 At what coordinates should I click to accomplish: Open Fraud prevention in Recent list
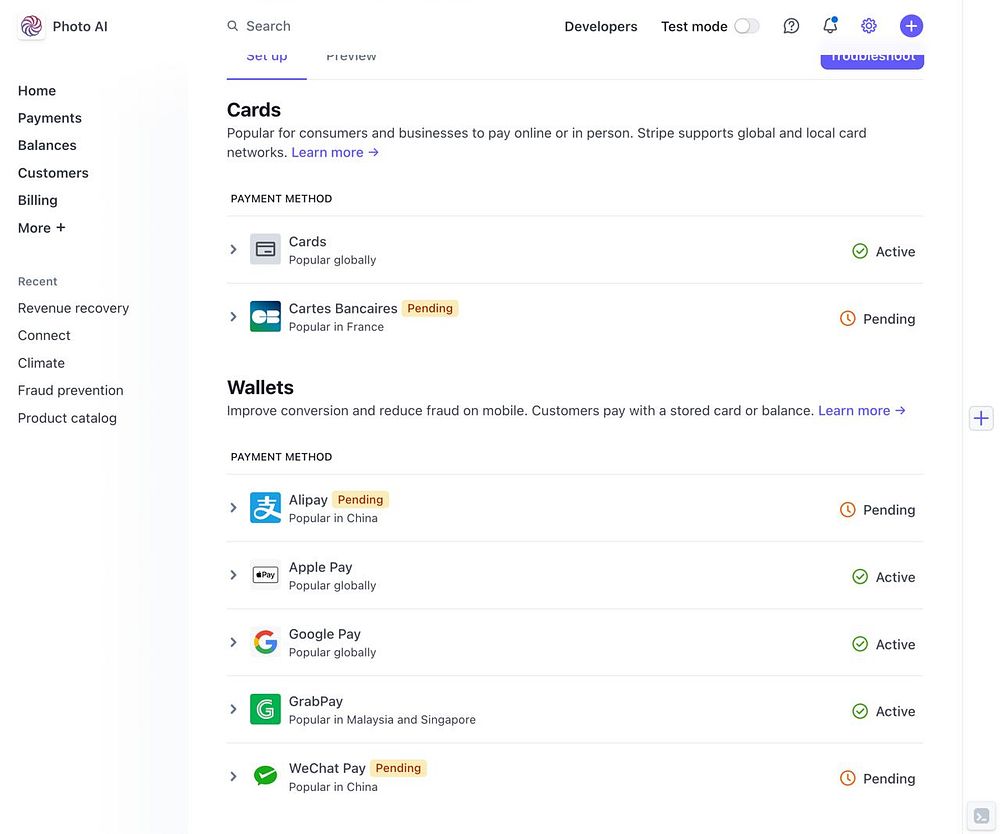tap(71, 390)
